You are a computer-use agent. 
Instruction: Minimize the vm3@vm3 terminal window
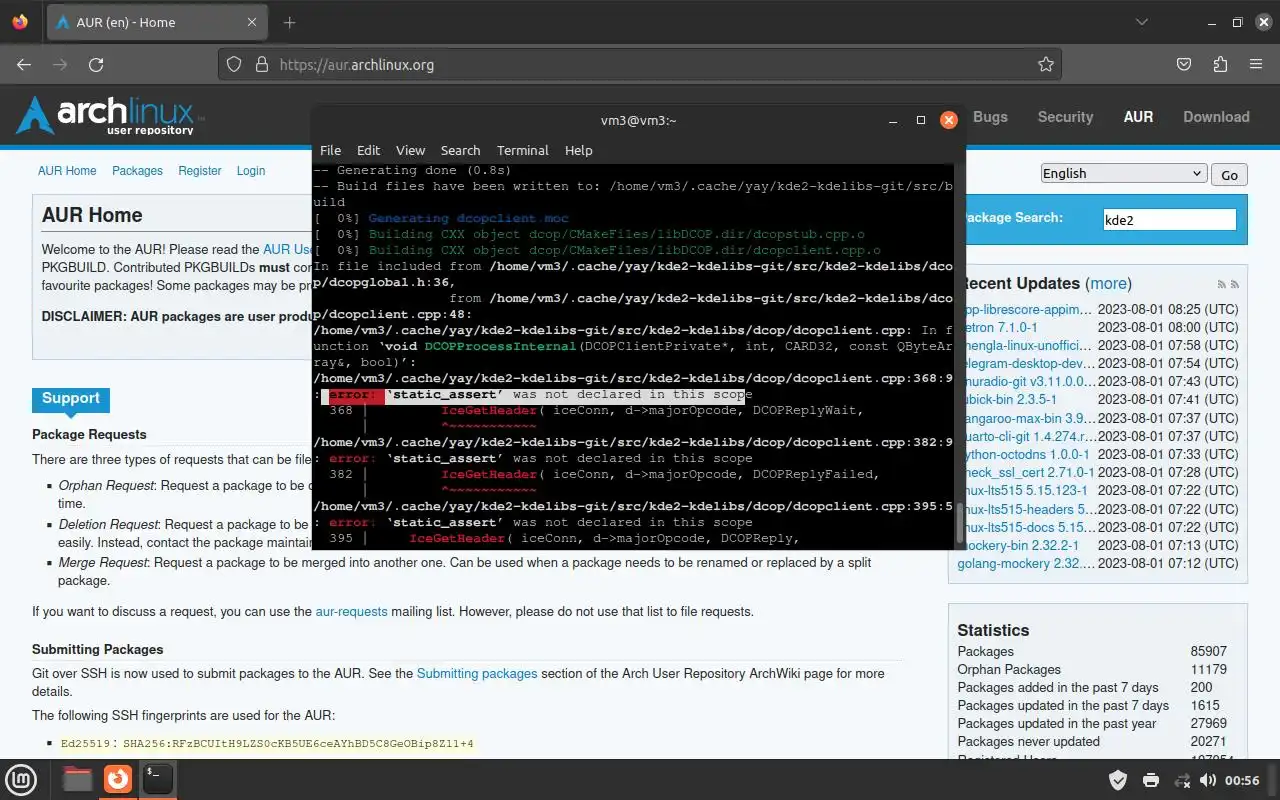894,120
